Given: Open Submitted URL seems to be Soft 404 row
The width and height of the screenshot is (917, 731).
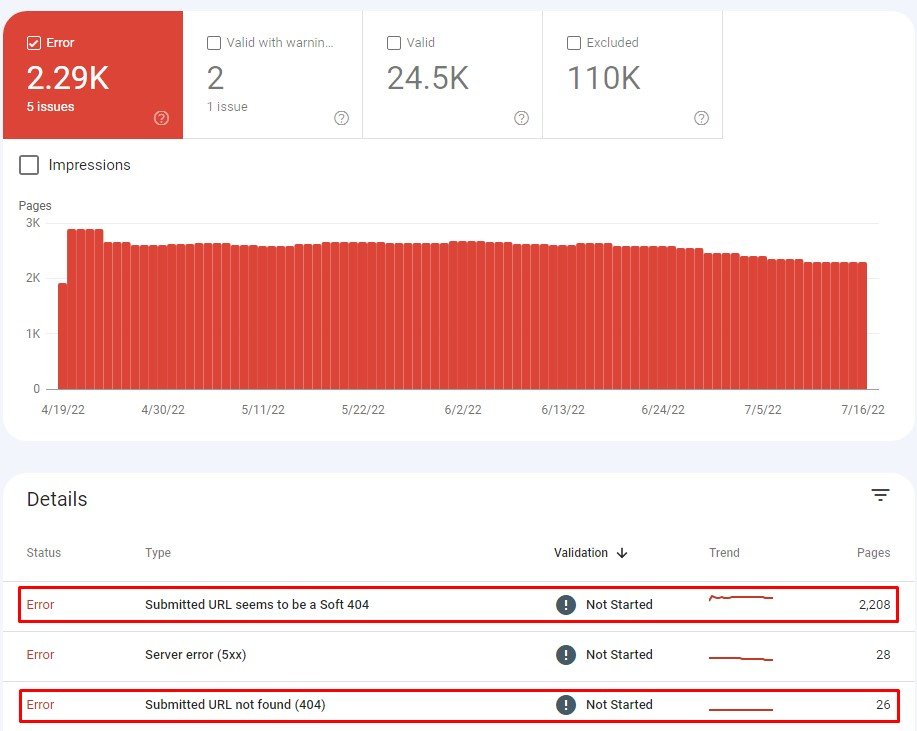Looking at the screenshot, I should (257, 605).
